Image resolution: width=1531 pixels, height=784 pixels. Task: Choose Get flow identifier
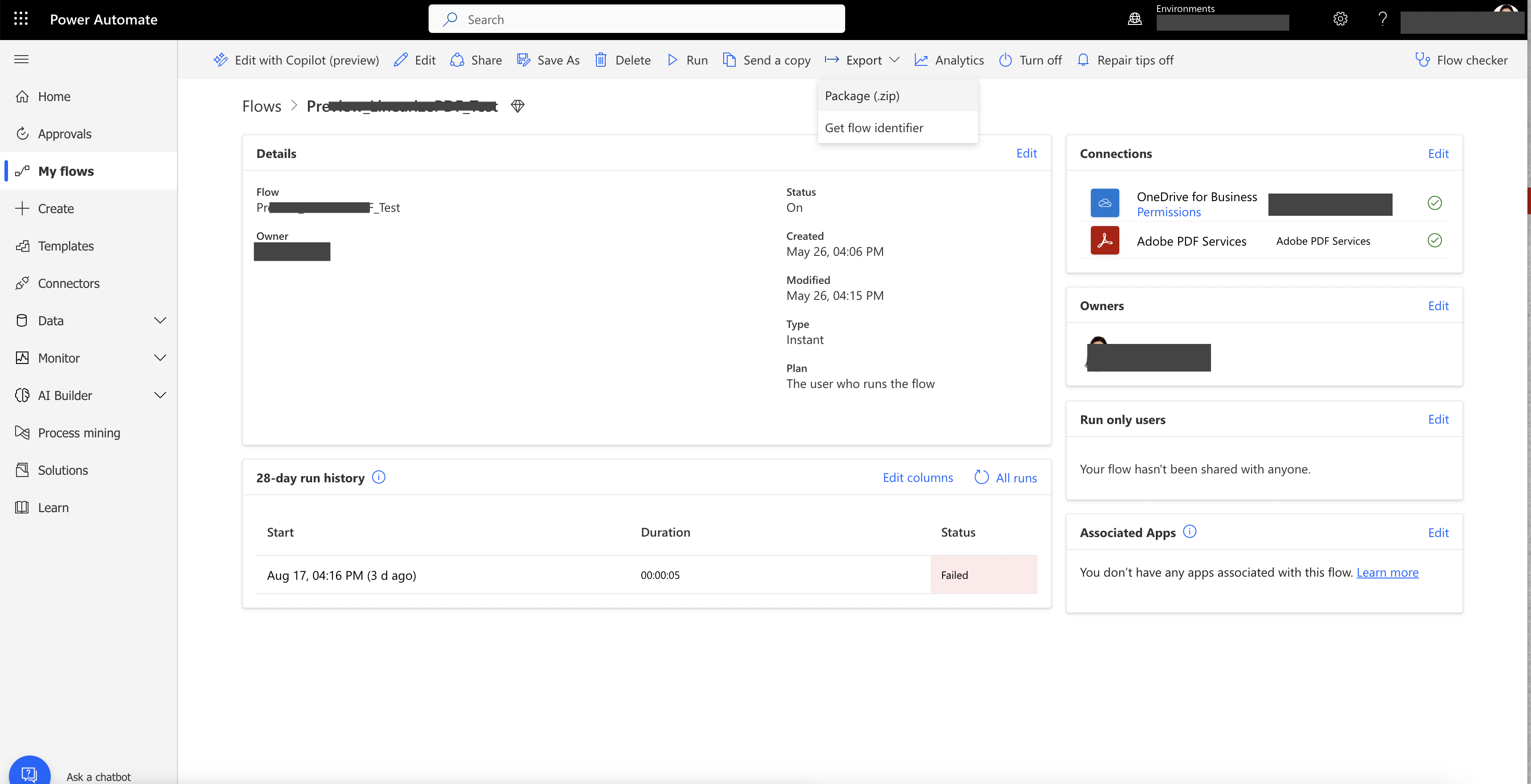[874, 127]
